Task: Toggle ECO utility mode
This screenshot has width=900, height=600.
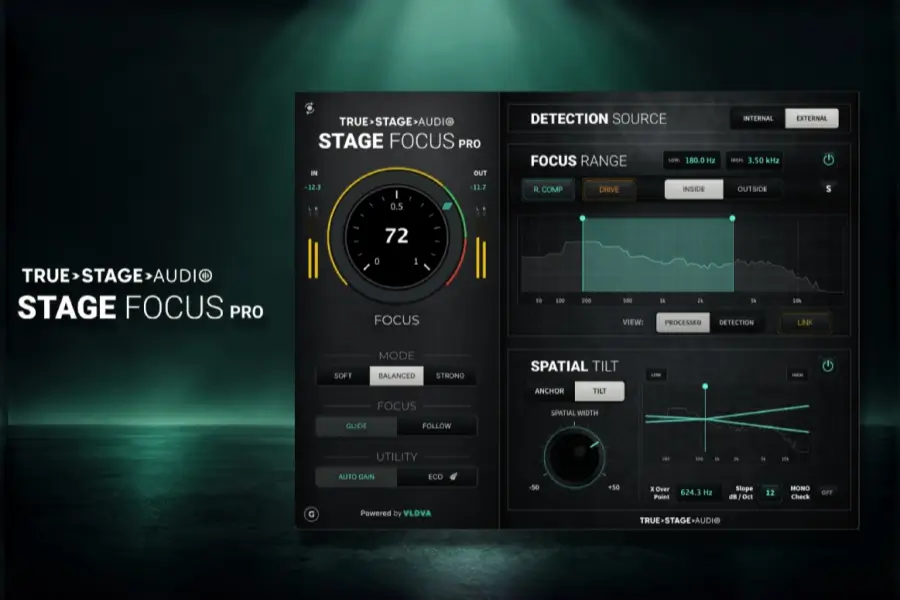Action: click(x=437, y=477)
